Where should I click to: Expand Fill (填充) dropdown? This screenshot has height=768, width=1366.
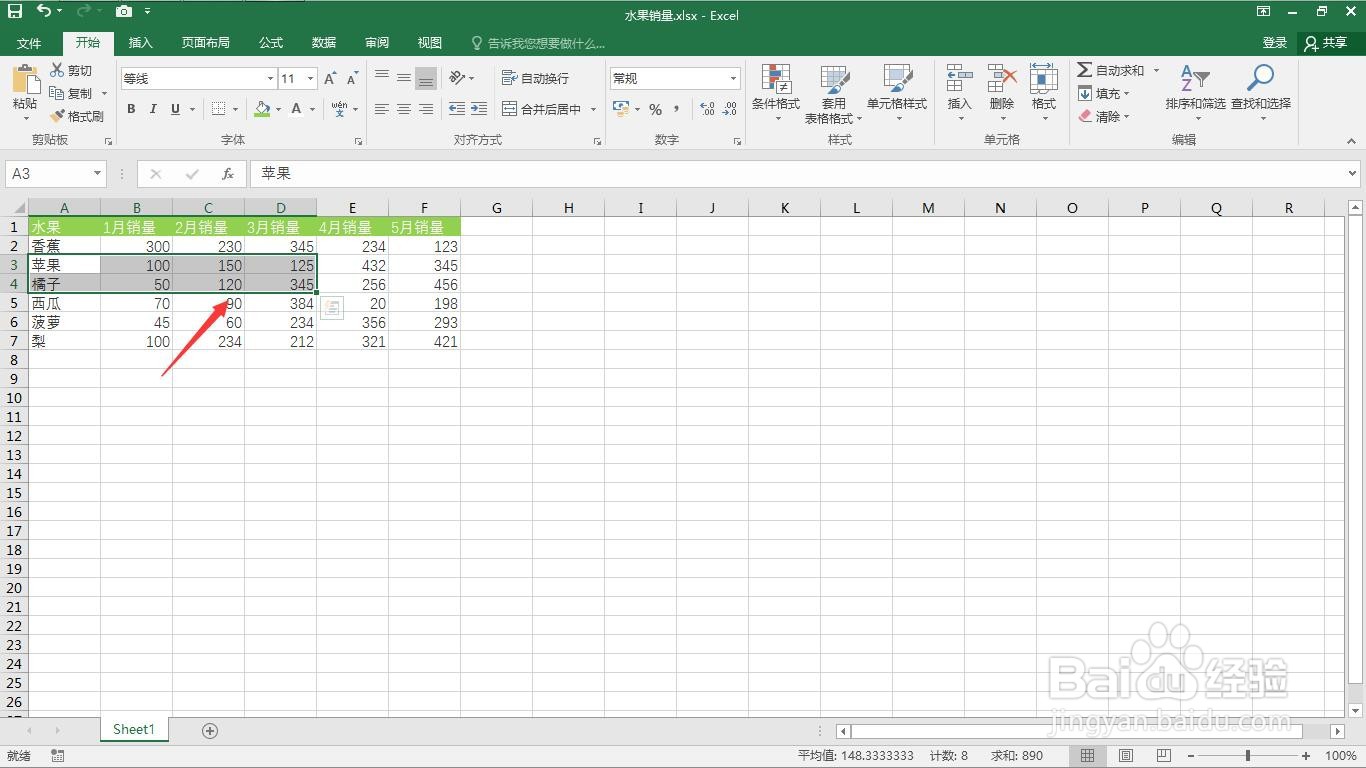coord(1126,94)
